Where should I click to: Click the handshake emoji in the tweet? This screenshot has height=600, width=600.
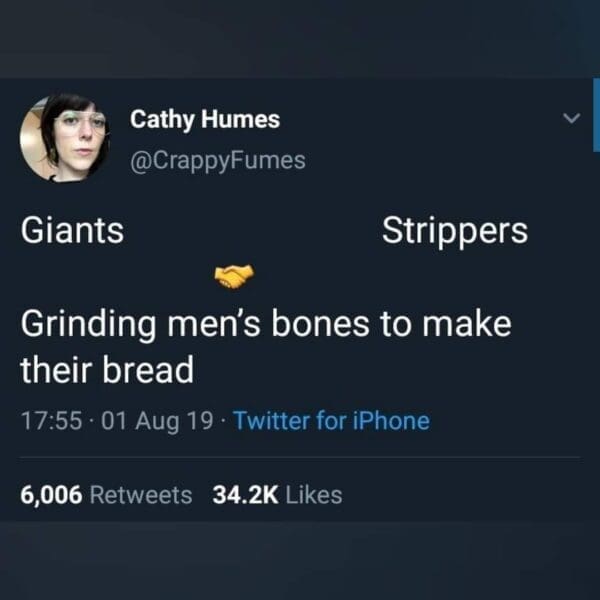(x=234, y=276)
